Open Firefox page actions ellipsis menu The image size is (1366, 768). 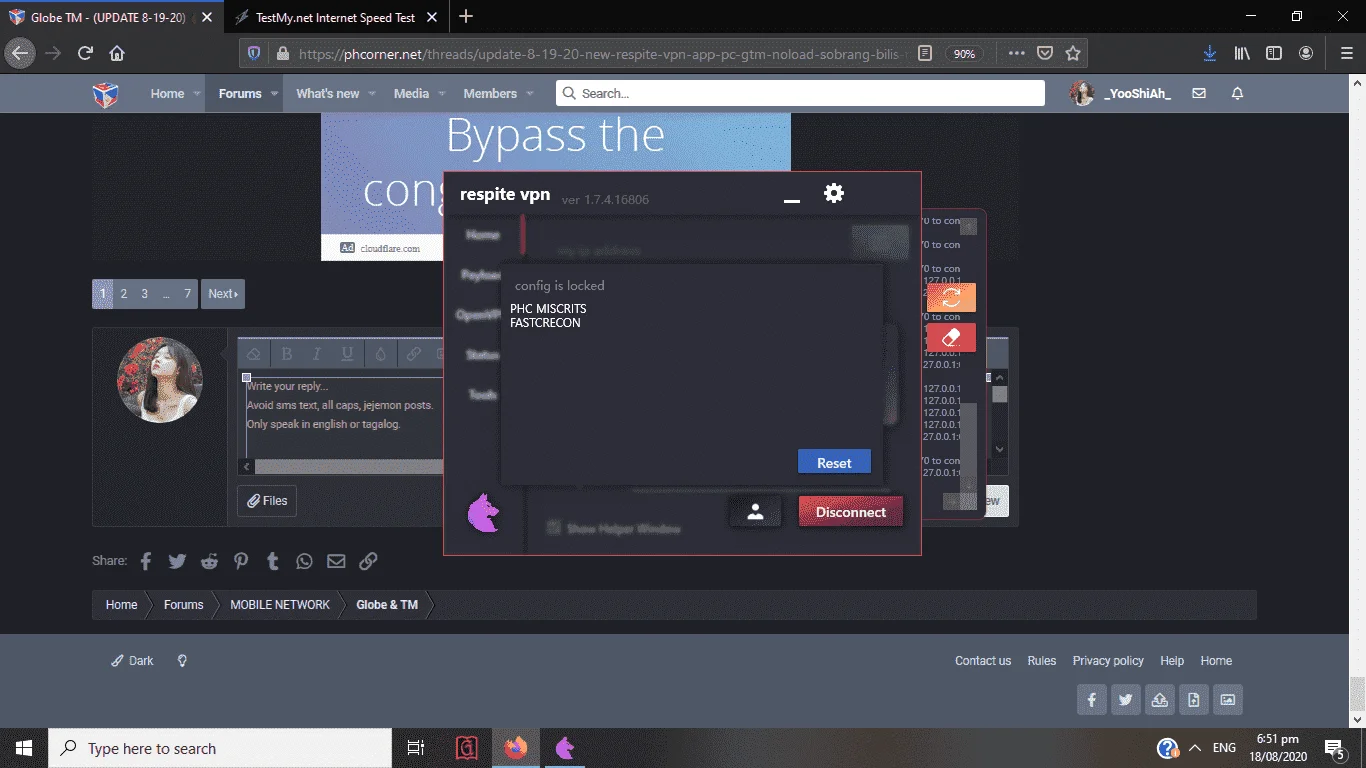1016,53
